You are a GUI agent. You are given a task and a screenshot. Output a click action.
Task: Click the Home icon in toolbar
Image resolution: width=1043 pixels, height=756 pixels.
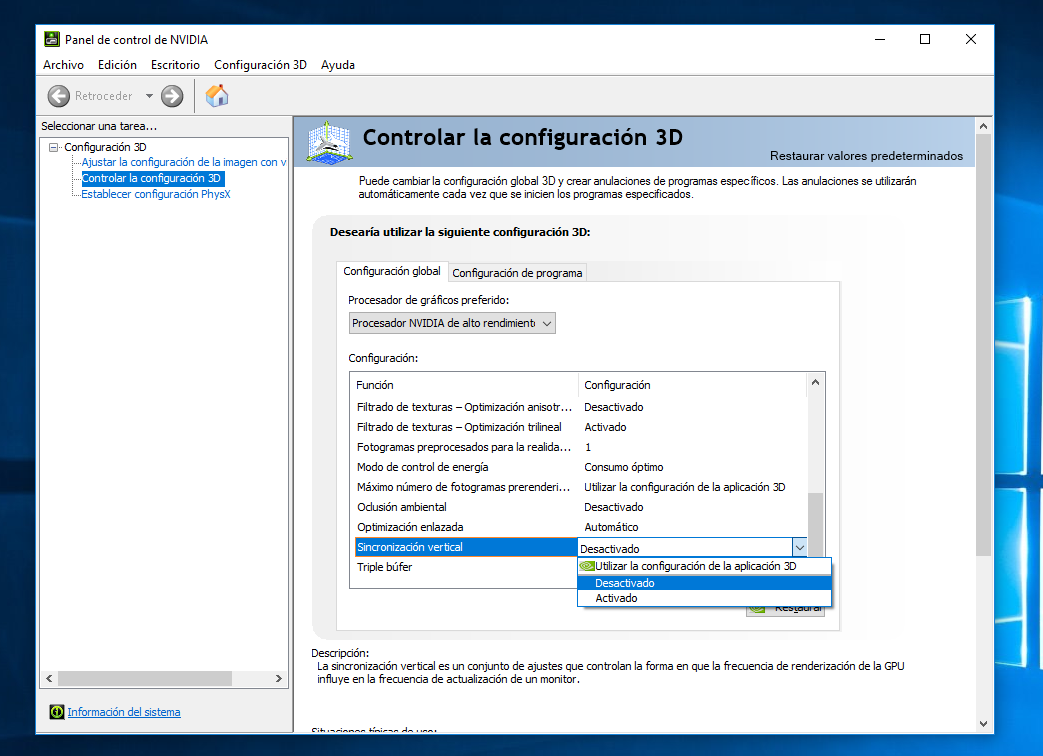(217, 96)
